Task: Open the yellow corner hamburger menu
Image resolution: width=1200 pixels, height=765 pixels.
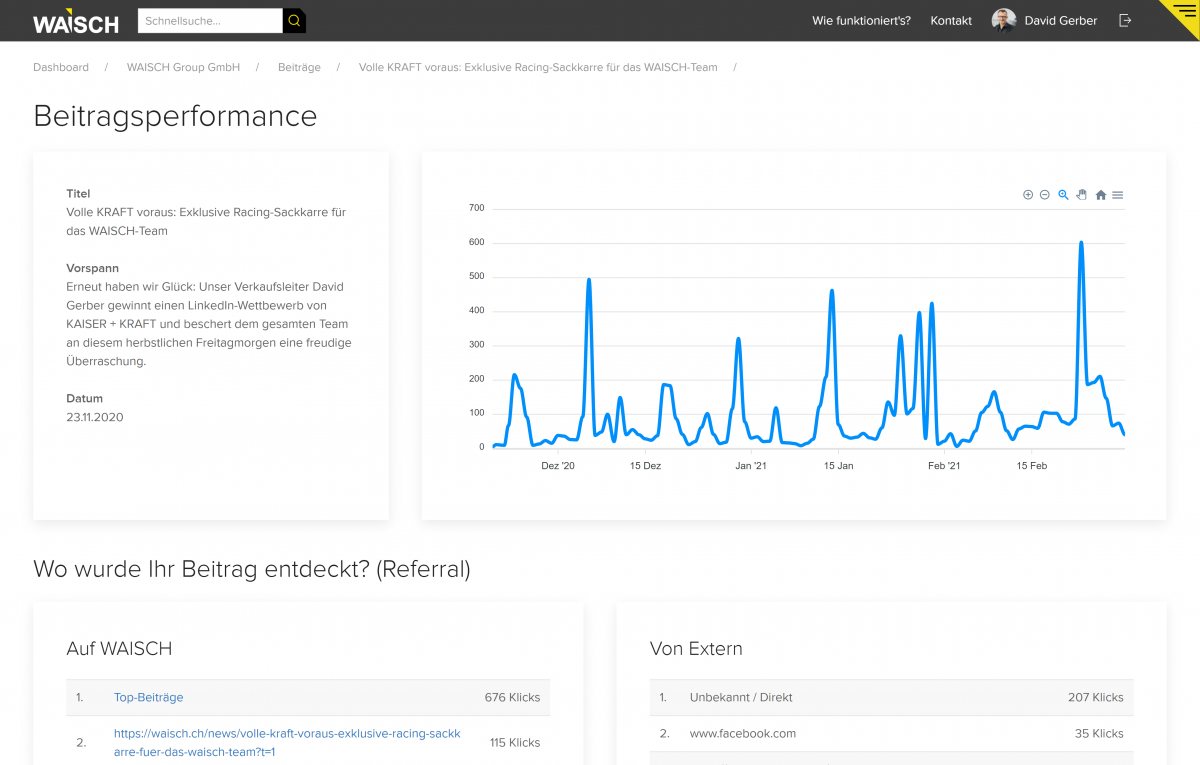Action: pyautogui.click(x=1185, y=10)
